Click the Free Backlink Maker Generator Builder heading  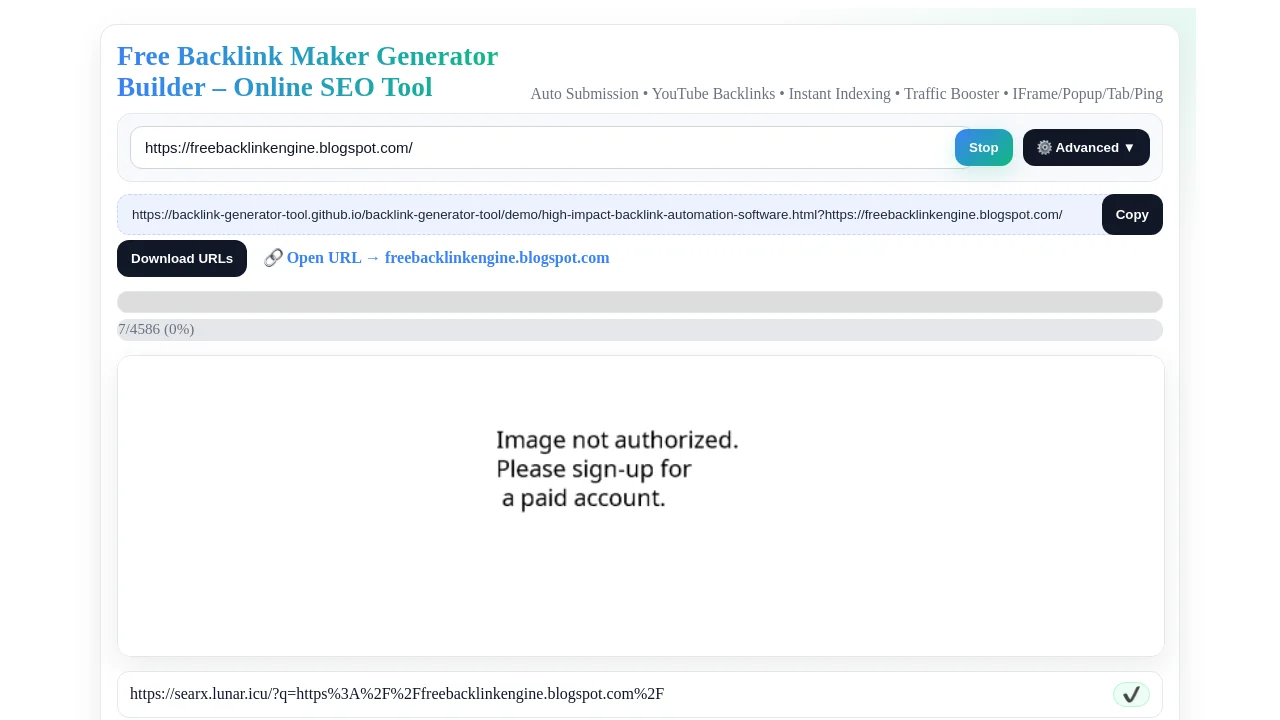pos(308,71)
